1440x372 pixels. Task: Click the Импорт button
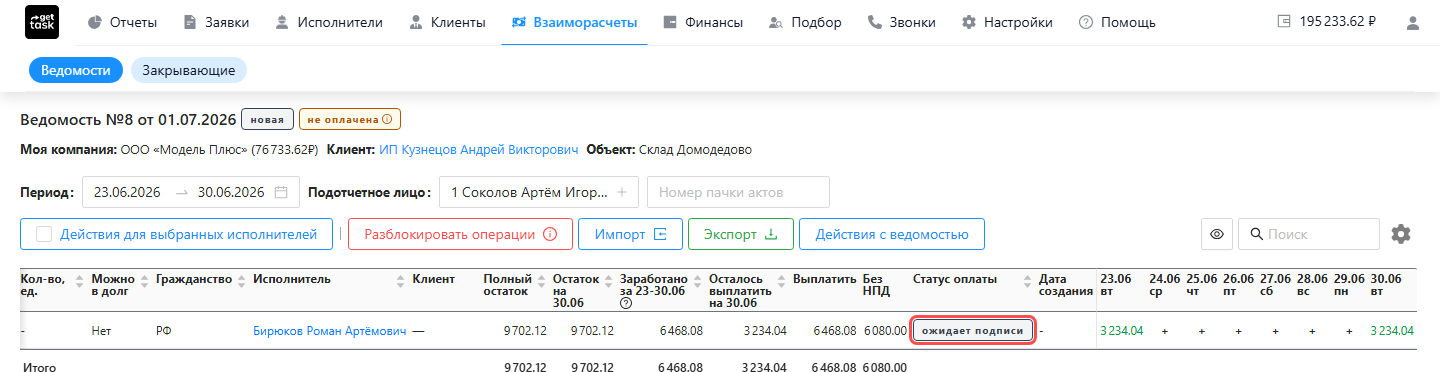point(630,234)
